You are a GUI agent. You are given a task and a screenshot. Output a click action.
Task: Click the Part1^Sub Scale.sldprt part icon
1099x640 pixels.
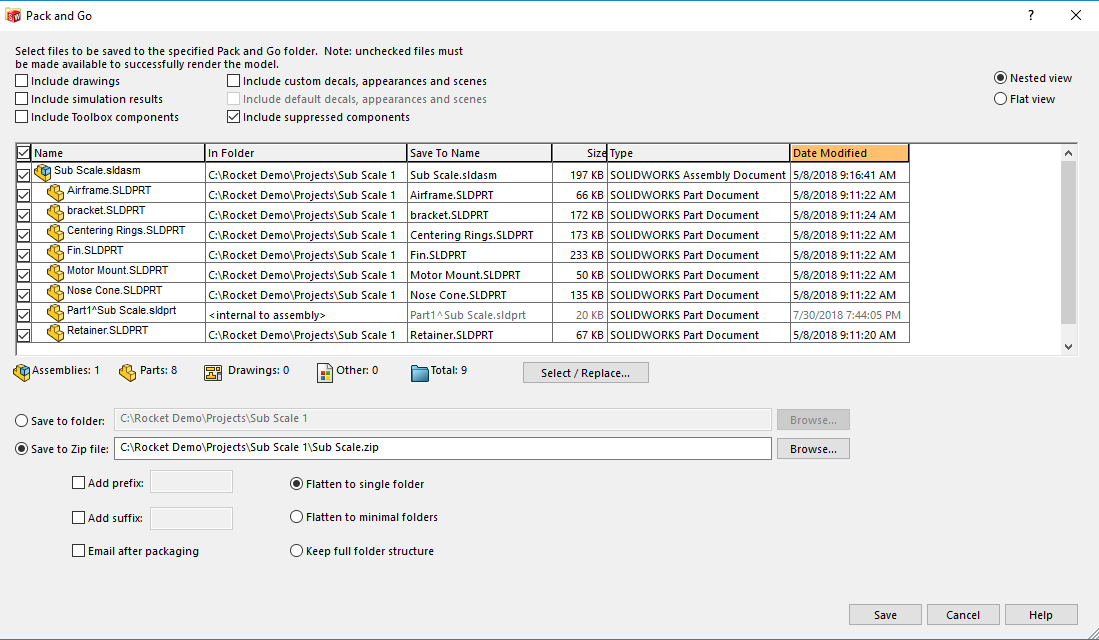[x=55, y=312]
